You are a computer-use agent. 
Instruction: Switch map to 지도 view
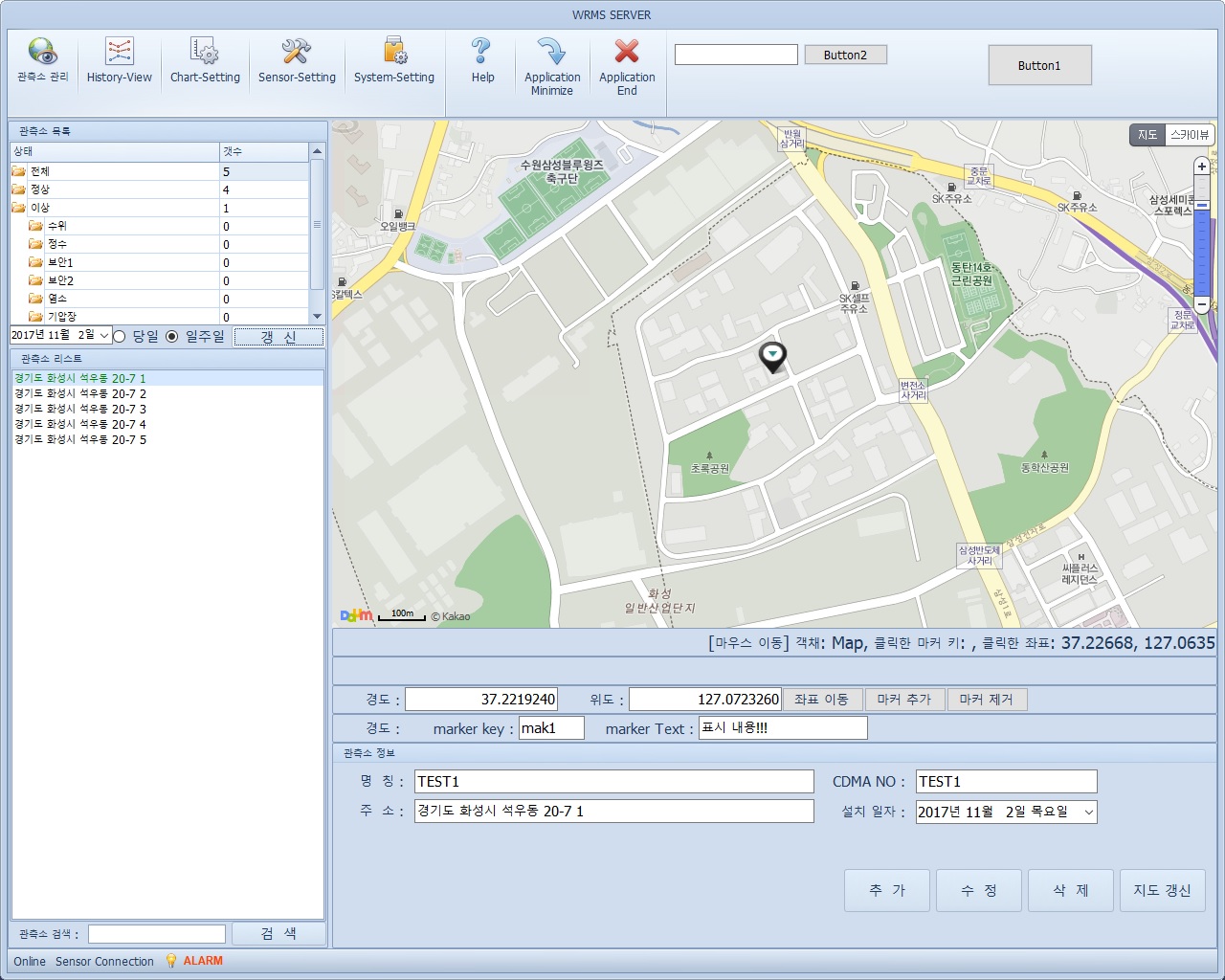click(x=1147, y=135)
